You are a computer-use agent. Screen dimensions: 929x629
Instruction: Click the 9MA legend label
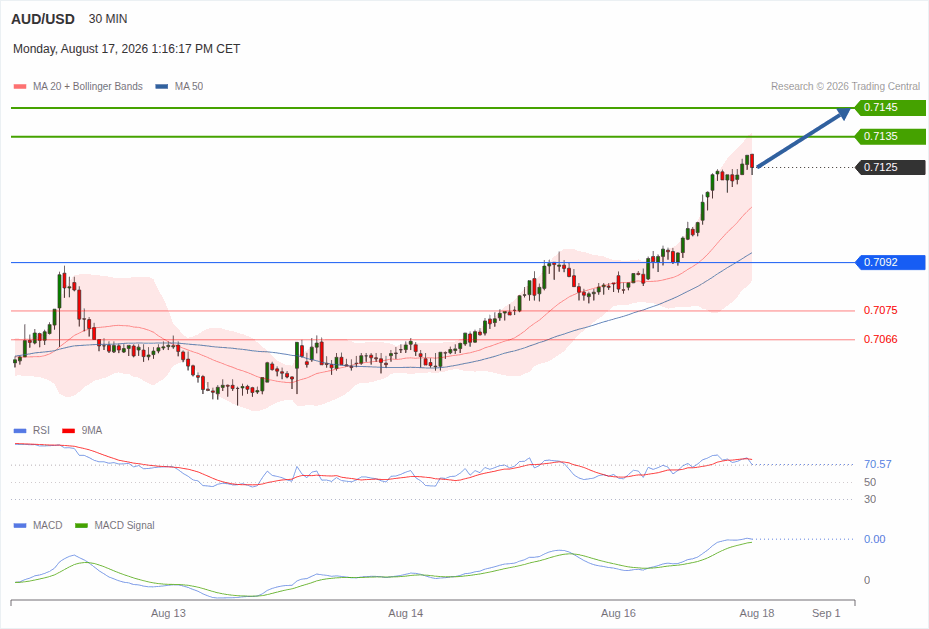92,431
